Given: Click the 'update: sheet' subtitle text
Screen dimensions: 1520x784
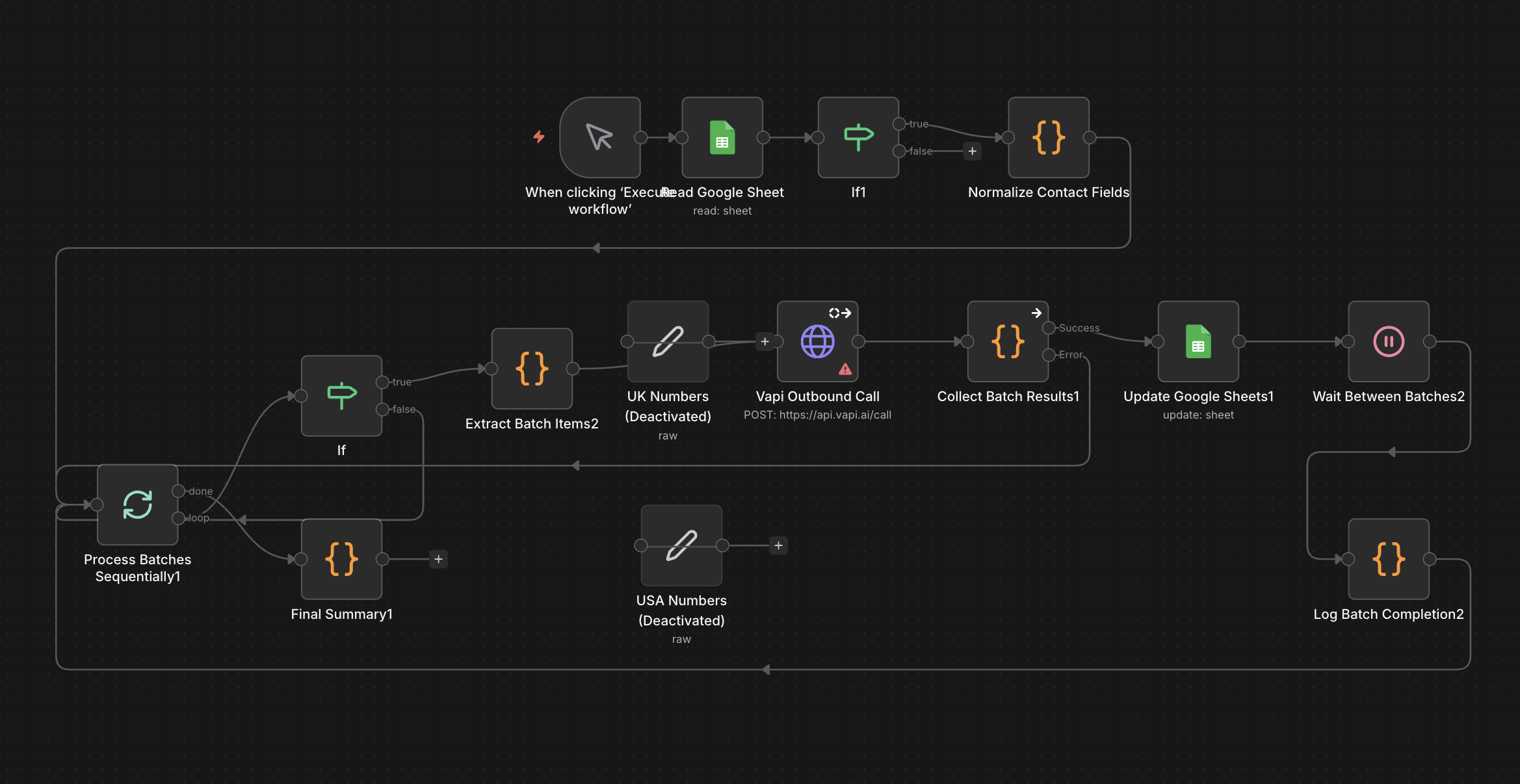Looking at the screenshot, I should point(1198,415).
